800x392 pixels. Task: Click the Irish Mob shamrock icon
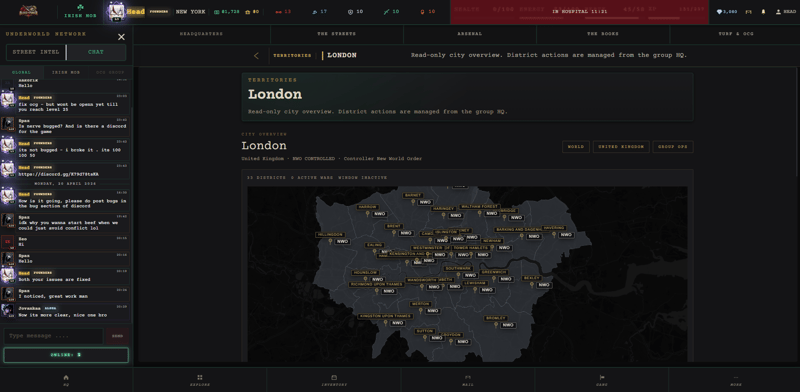(80, 8)
